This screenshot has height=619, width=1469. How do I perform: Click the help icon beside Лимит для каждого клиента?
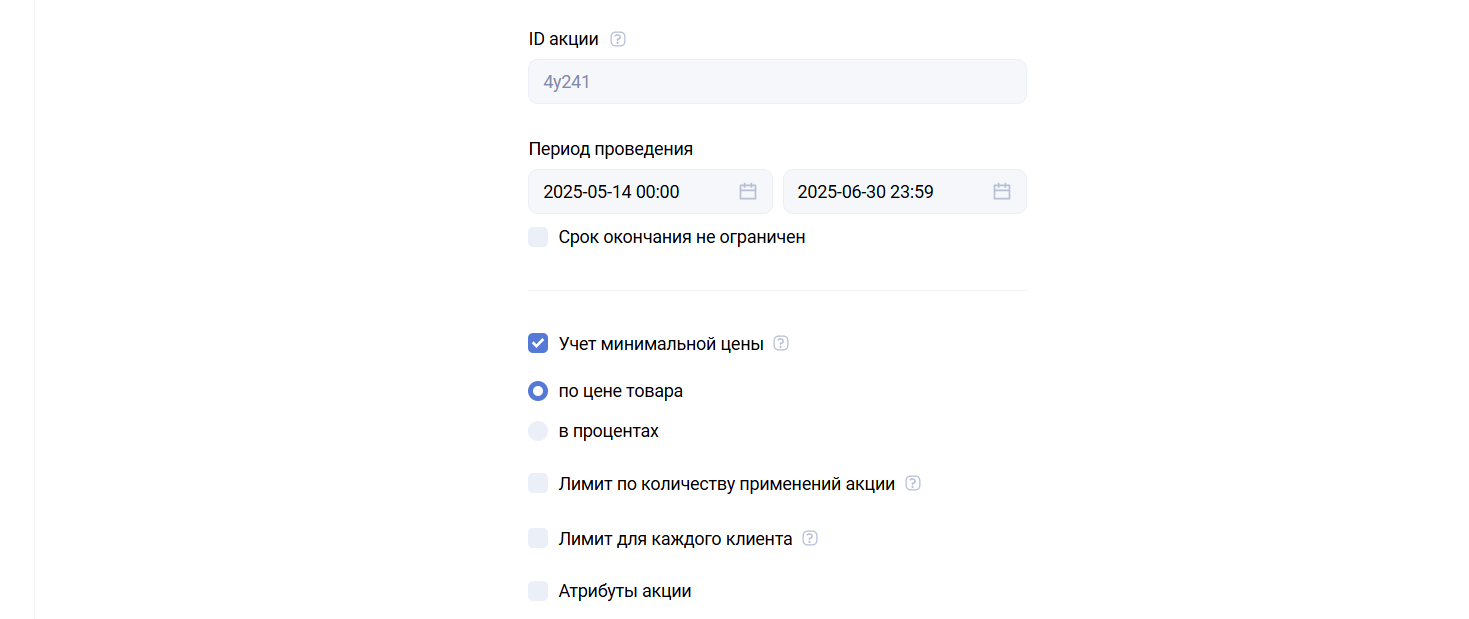(810, 539)
